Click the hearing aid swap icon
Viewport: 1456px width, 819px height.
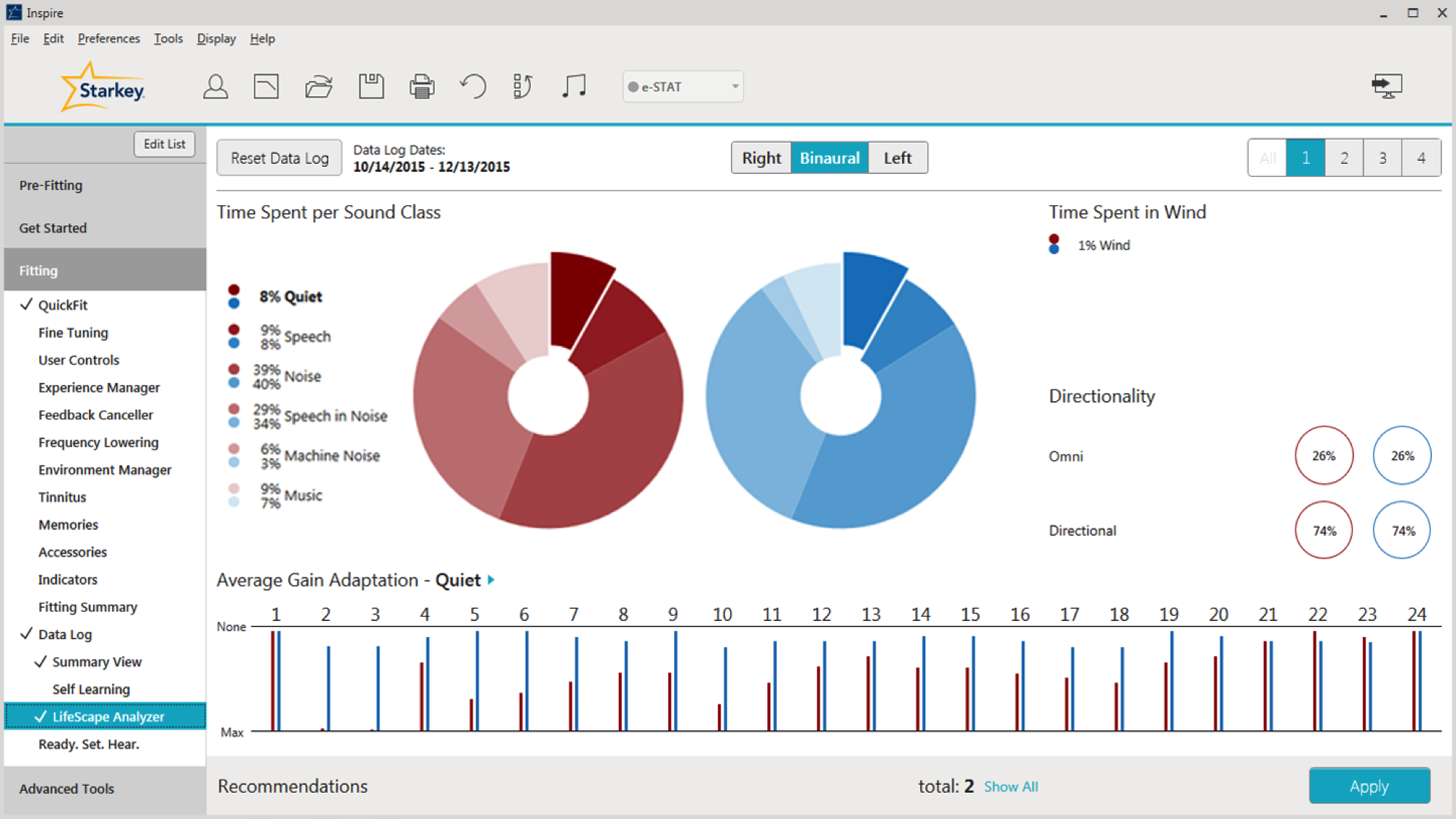click(523, 87)
